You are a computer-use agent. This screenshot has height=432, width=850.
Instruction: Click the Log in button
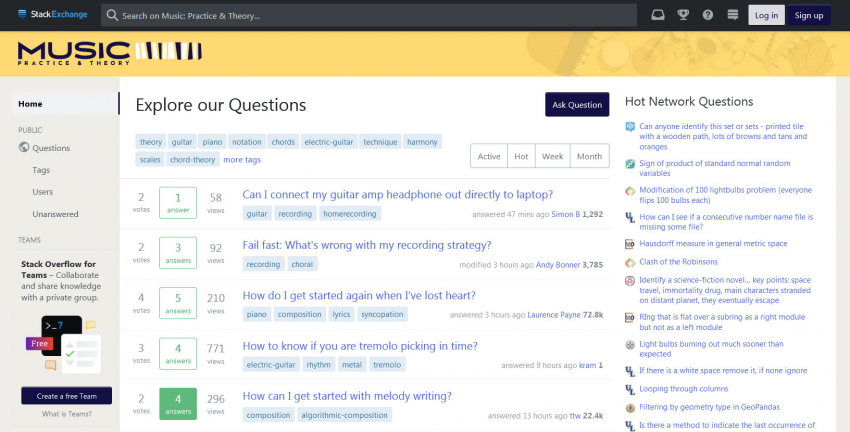pos(767,15)
